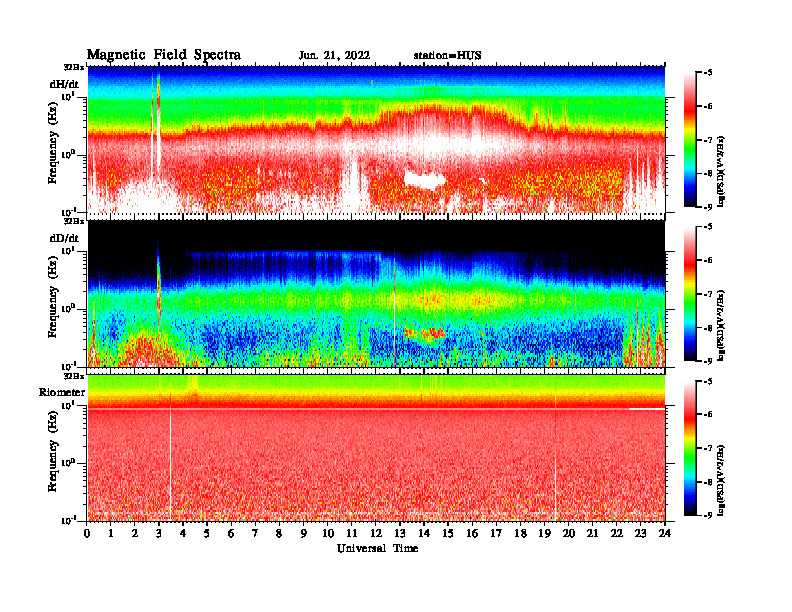Click the log(PSD) label beside dH/dt color scale

click(721, 170)
